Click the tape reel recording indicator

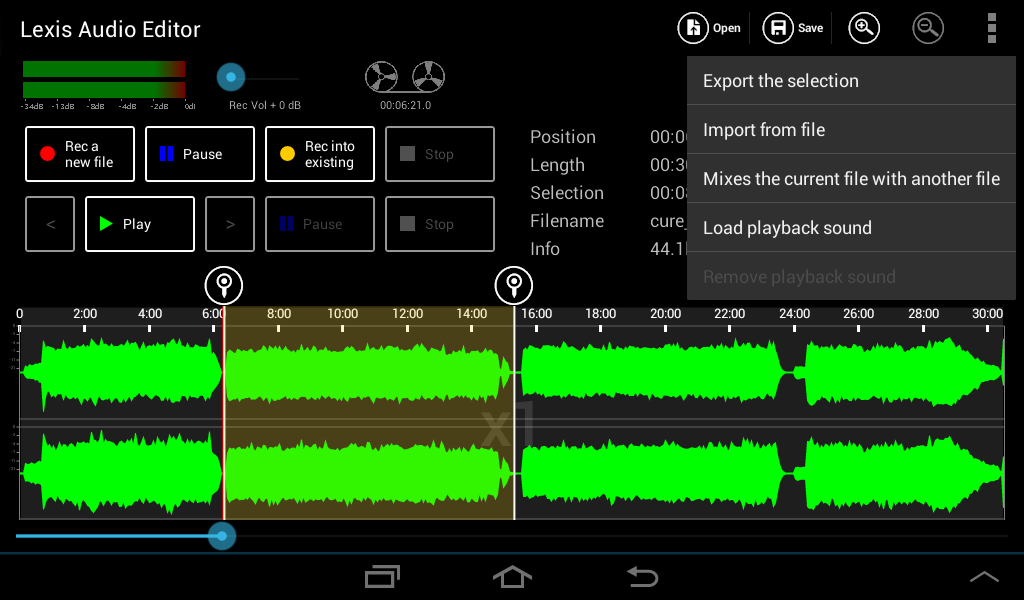pos(405,77)
